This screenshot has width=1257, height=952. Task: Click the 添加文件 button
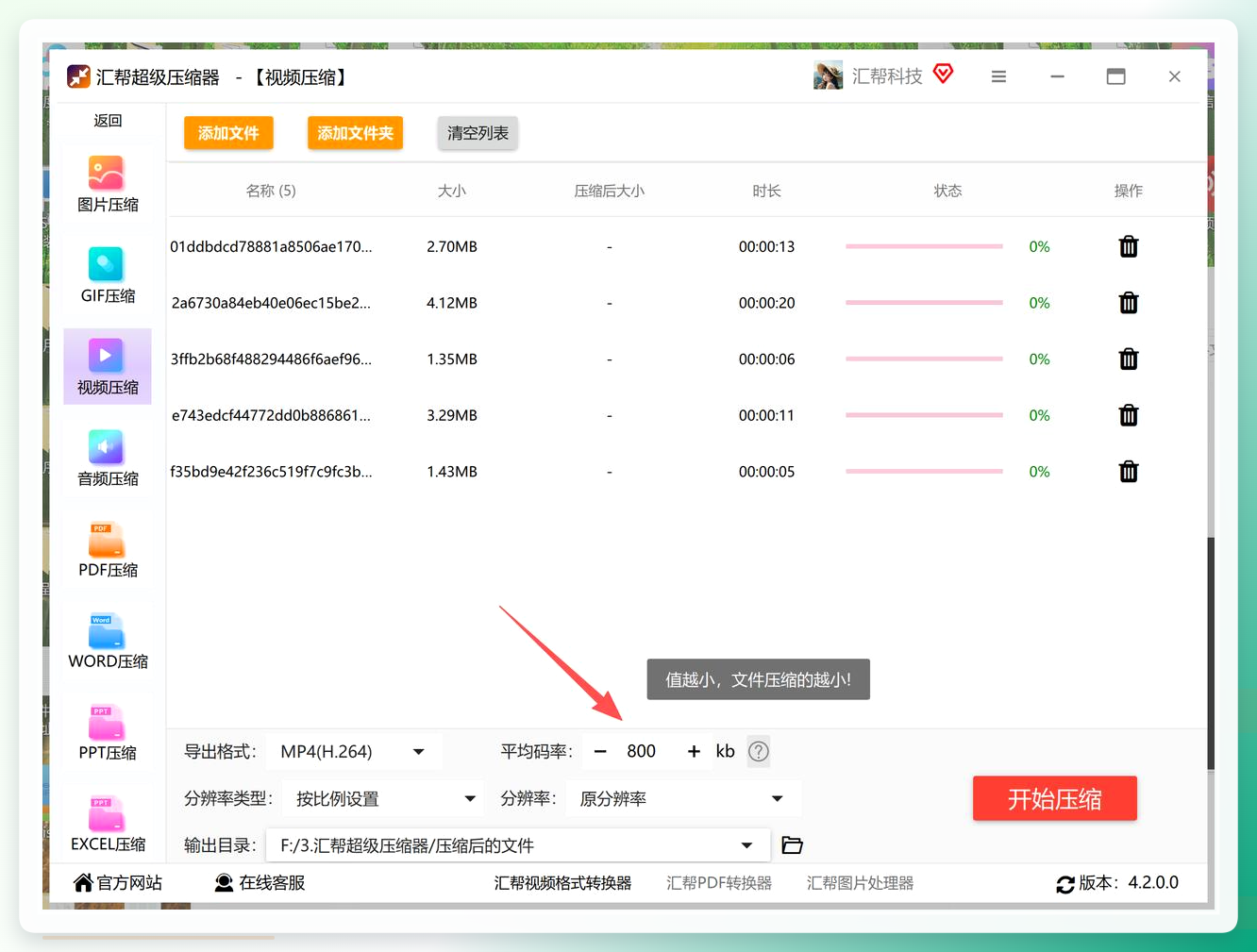pos(228,133)
